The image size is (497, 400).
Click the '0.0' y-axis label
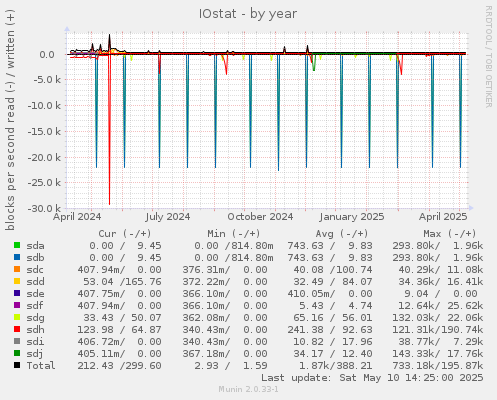(47, 54)
